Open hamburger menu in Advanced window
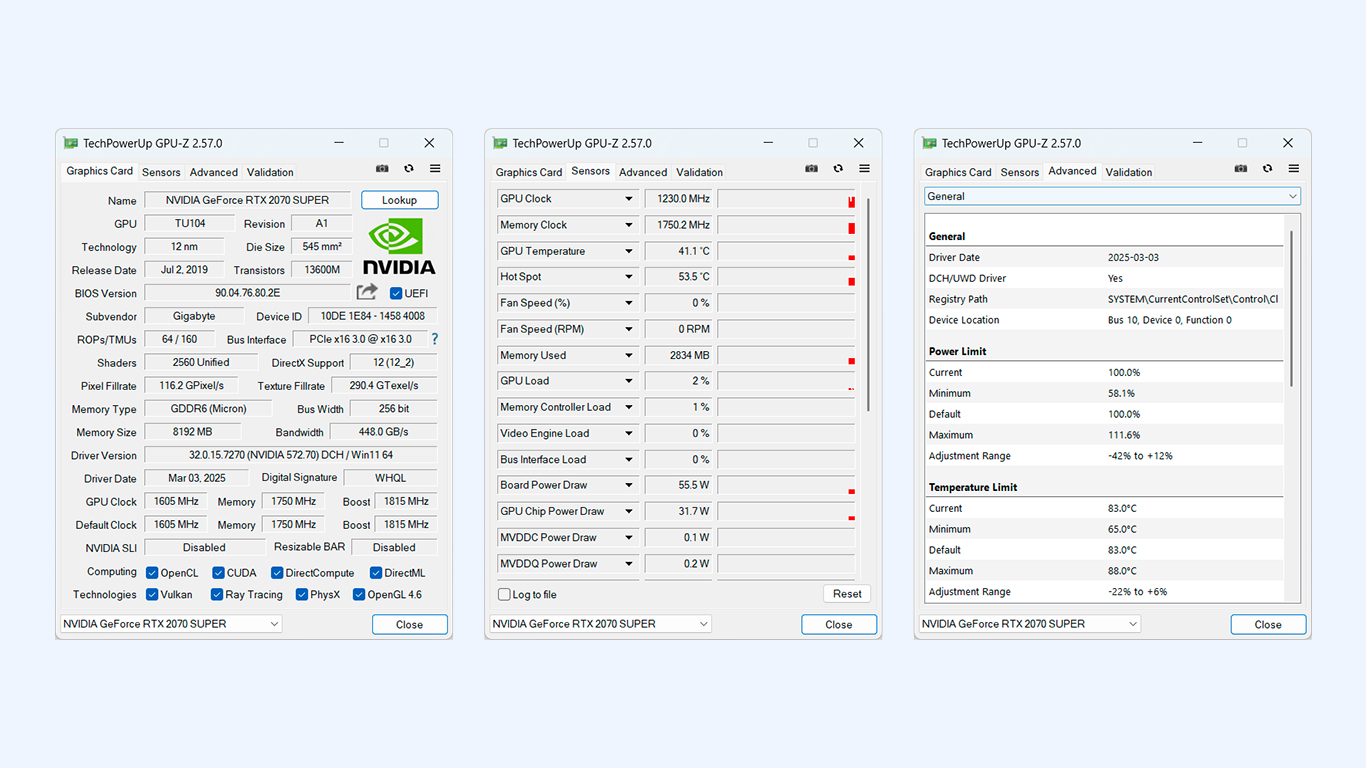Image resolution: width=1366 pixels, height=768 pixels. [x=1294, y=169]
